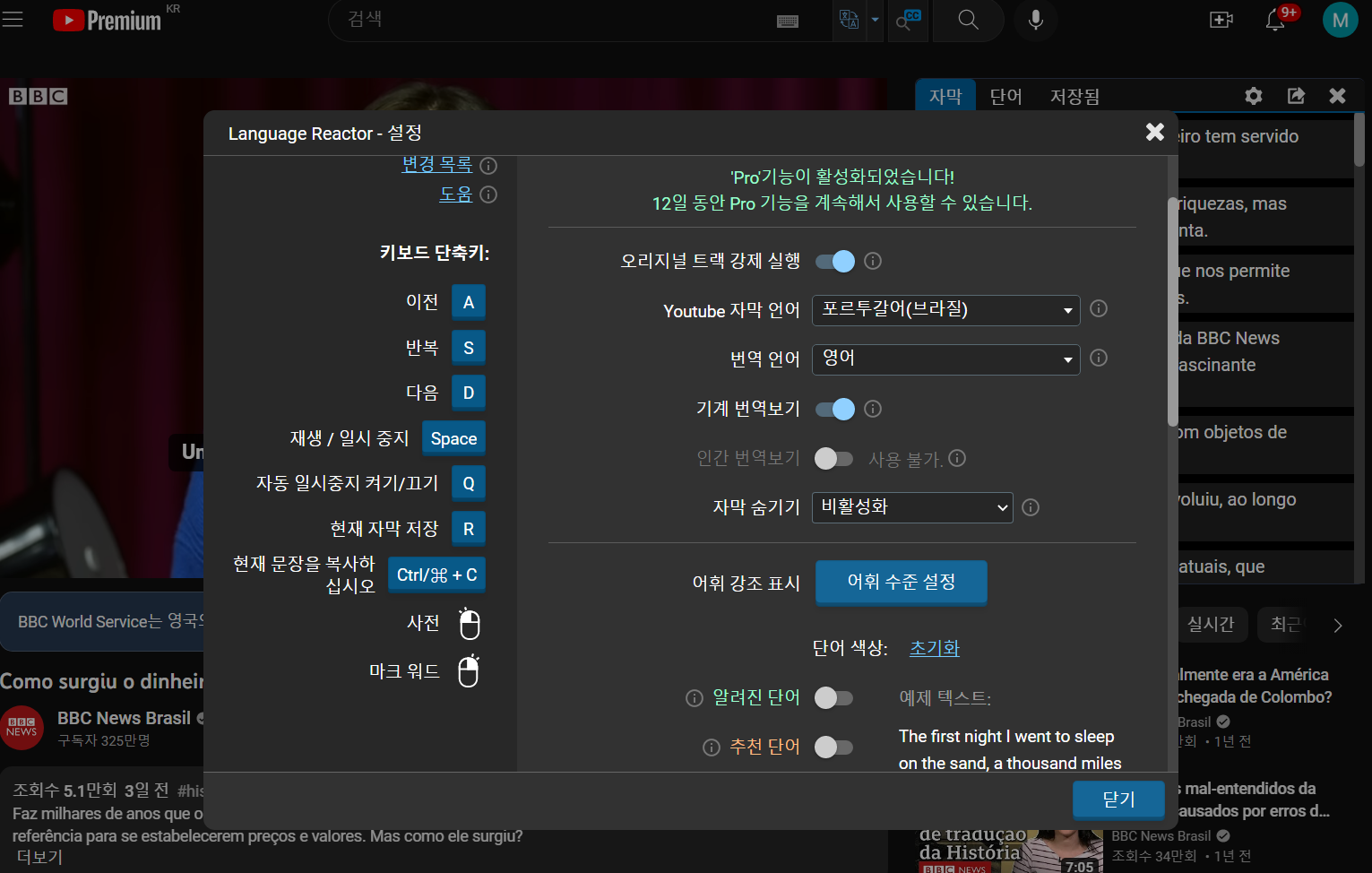Close the Language Reactor settings dialog
Viewport: 1372px width, 873px height.
coord(1155,132)
